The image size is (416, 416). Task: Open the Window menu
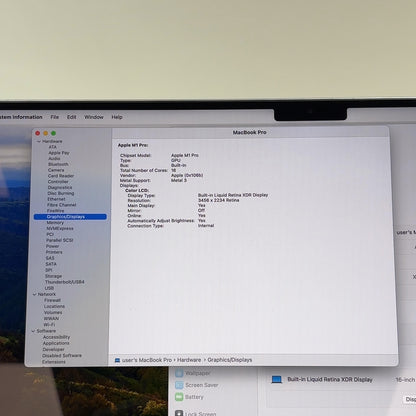[94, 117]
